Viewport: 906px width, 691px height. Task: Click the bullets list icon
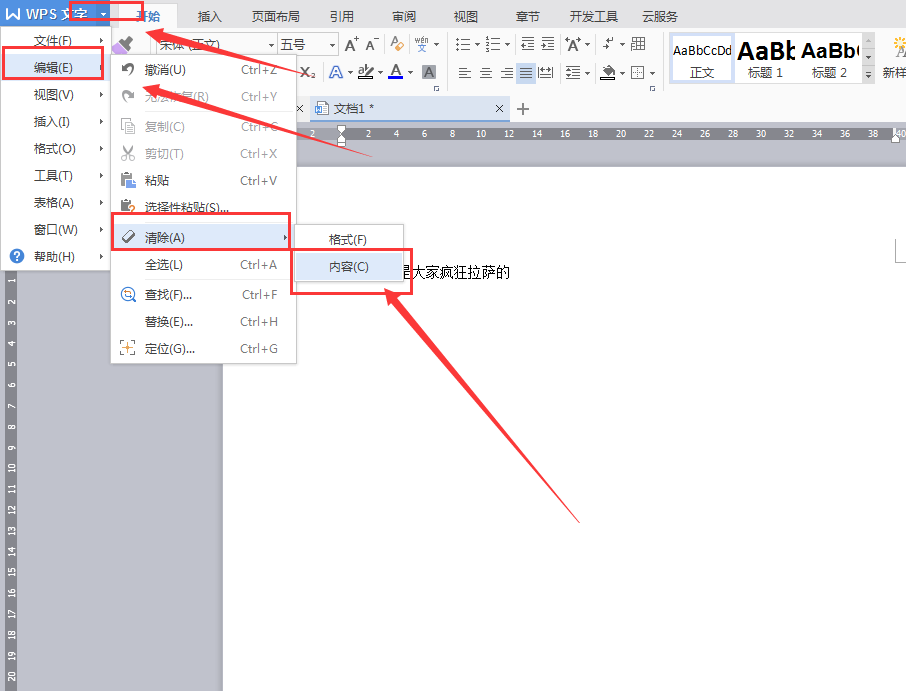[x=465, y=44]
